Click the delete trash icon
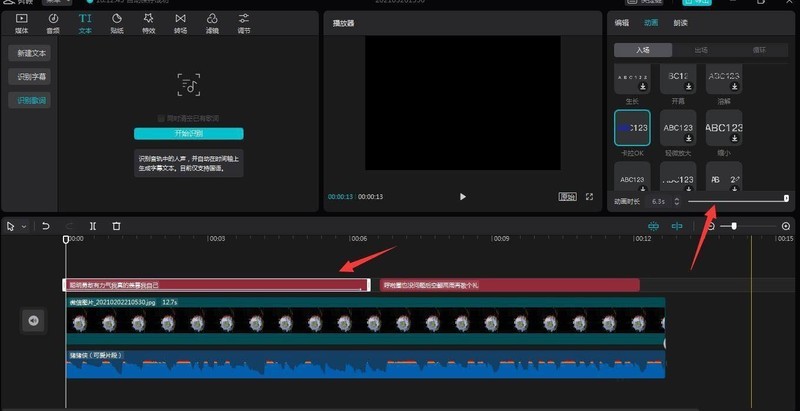 [x=116, y=226]
